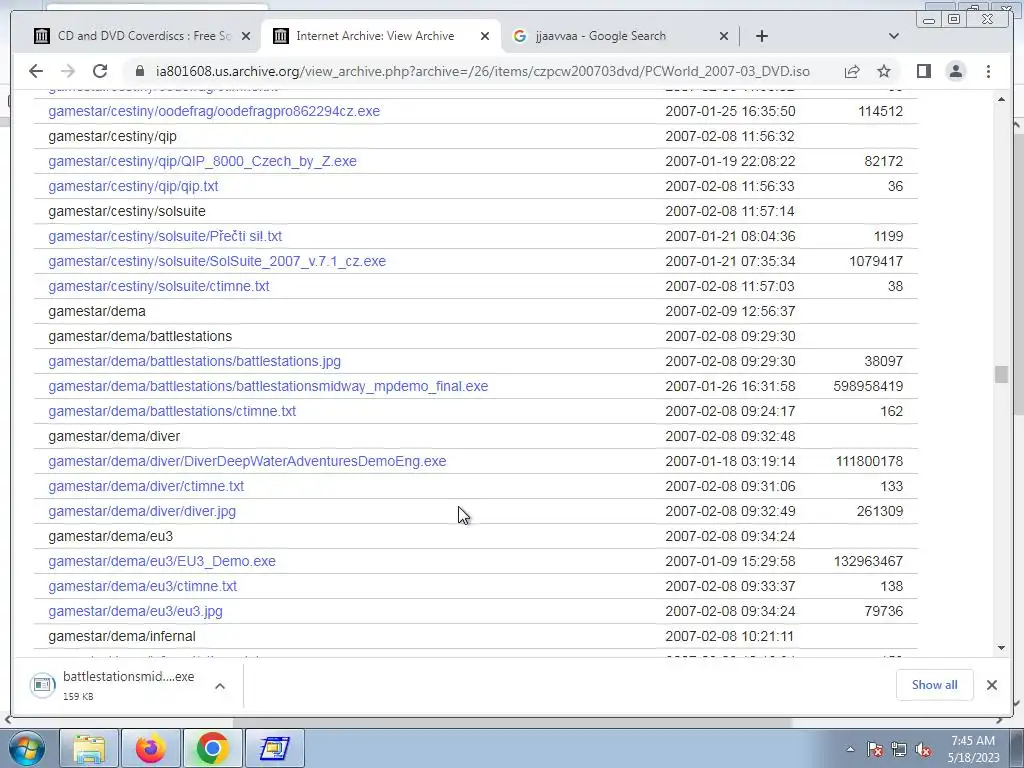
Task: Download EU3_Demo.exe link
Action: click(x=162, y=561)
